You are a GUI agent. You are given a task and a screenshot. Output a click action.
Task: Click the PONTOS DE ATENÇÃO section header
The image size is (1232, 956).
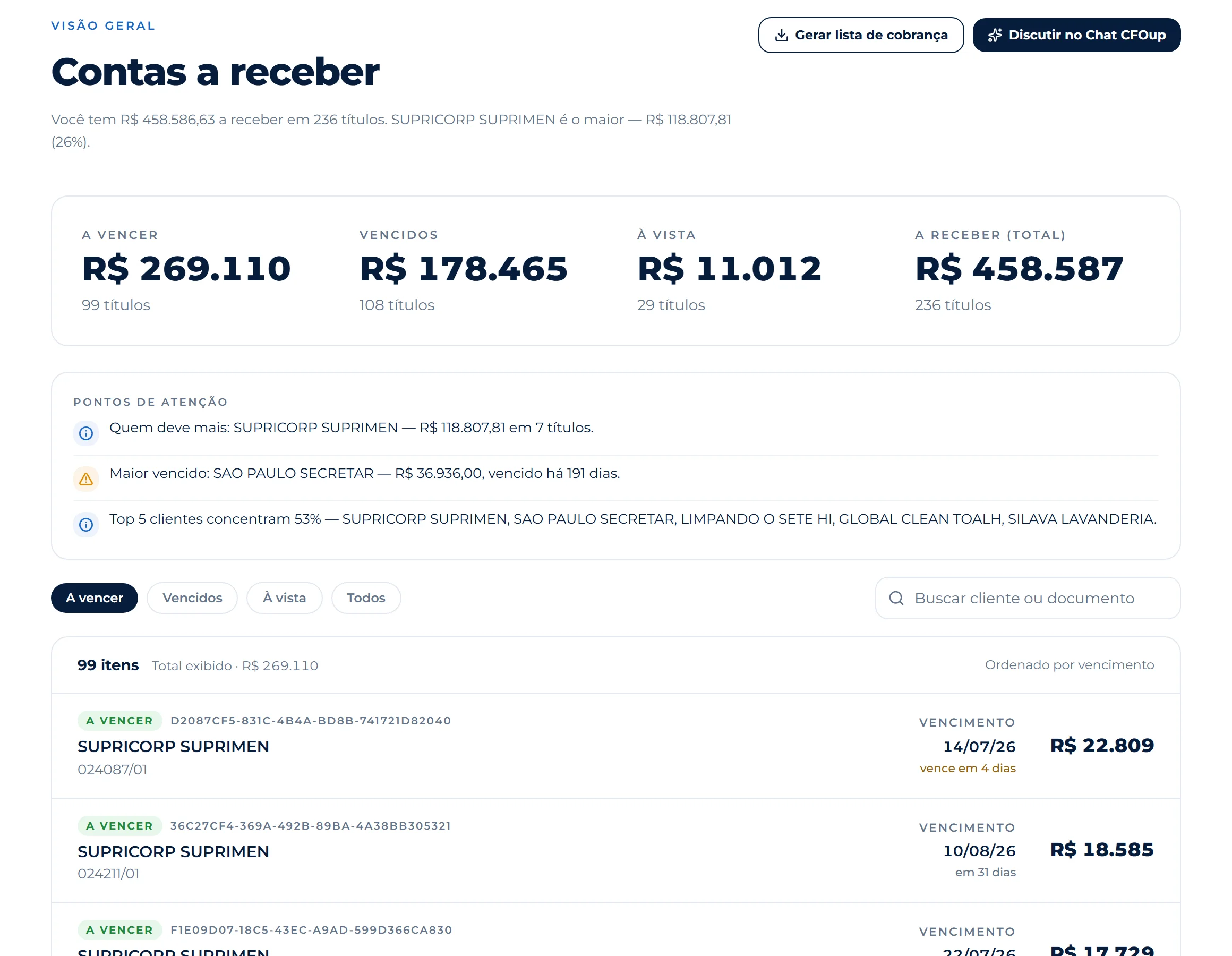pos(151,402)
